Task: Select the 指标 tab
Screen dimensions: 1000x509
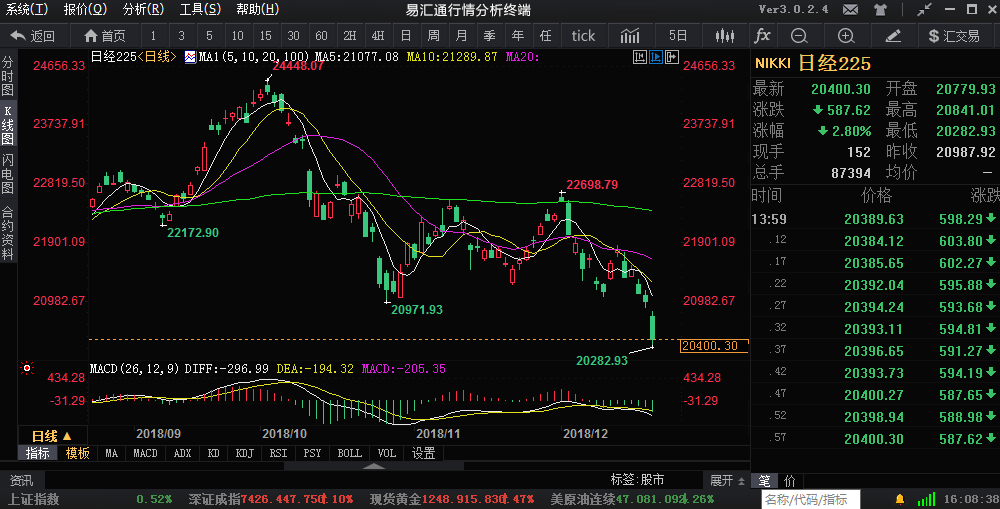Action: (x=38, y=454)
